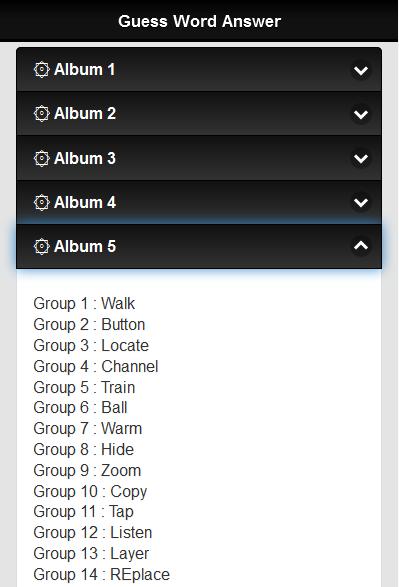Click the Group 9 : Zoom line

coord(87,471)
